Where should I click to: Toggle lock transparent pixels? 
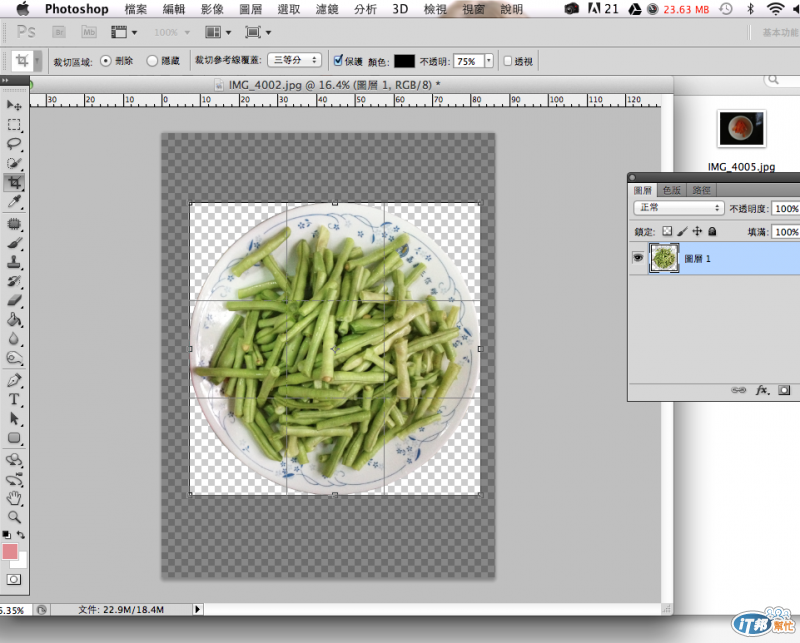tap(667, 231)
